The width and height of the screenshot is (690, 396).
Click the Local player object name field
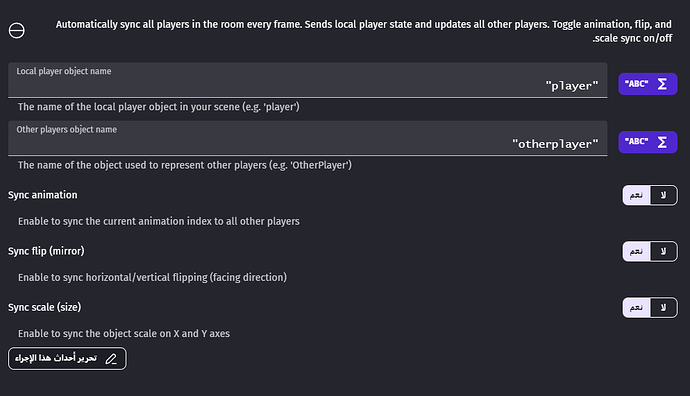coord(308,80)
